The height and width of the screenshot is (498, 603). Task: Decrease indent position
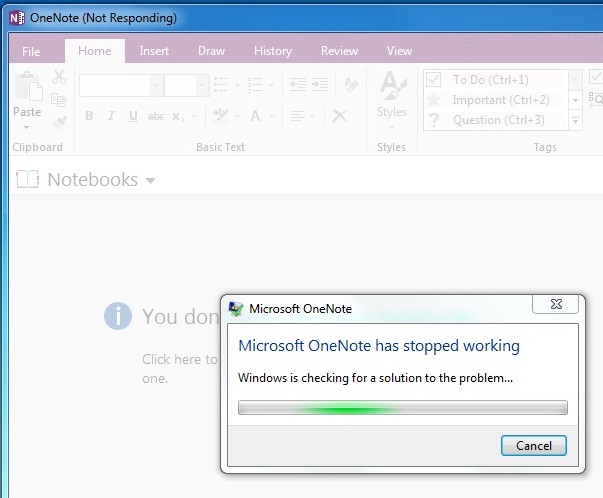[x=298, y=84]
